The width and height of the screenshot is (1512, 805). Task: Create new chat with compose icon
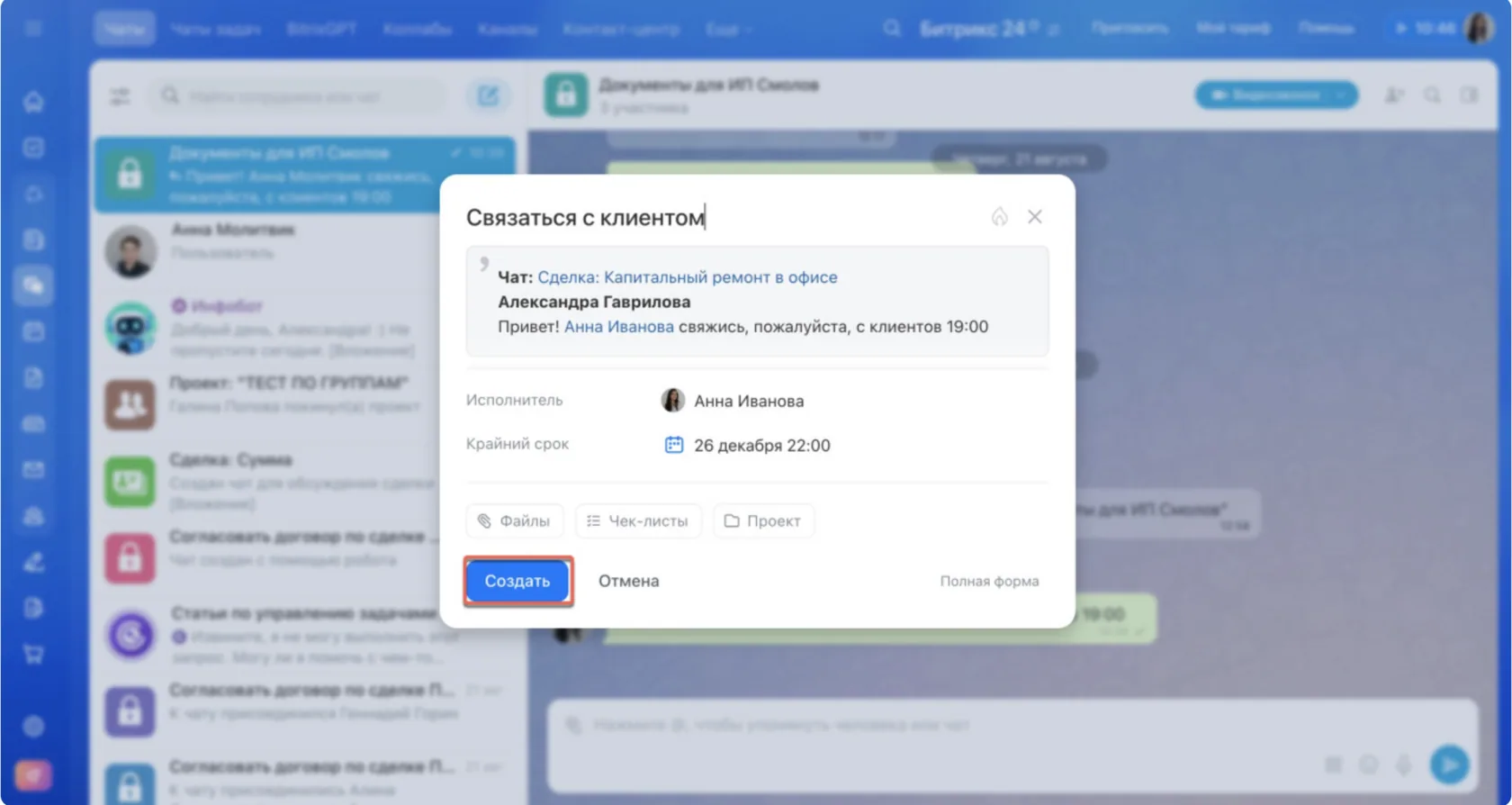coord(488,95)
